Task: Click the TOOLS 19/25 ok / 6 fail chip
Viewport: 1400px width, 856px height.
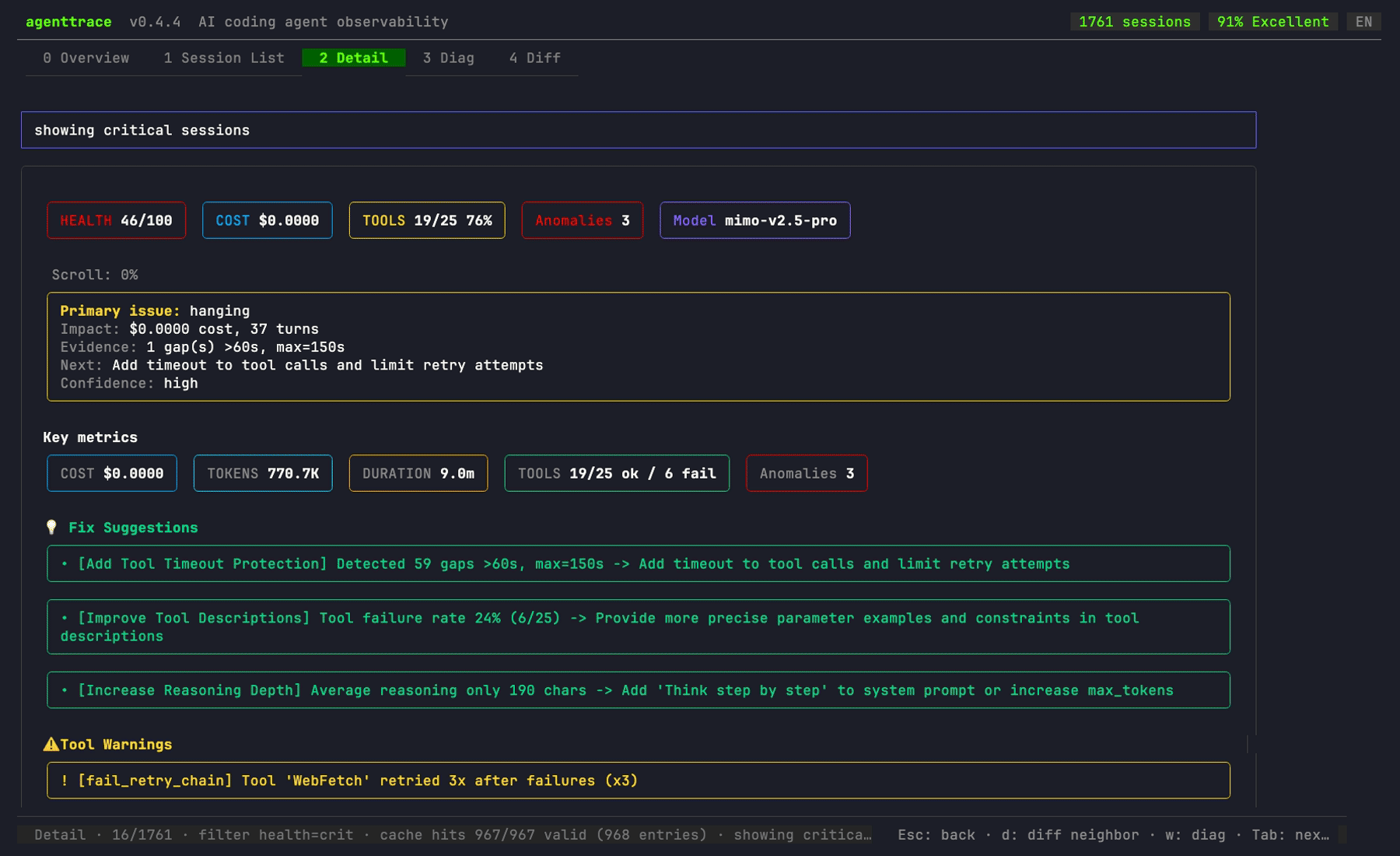Action: tap(617, 473)
